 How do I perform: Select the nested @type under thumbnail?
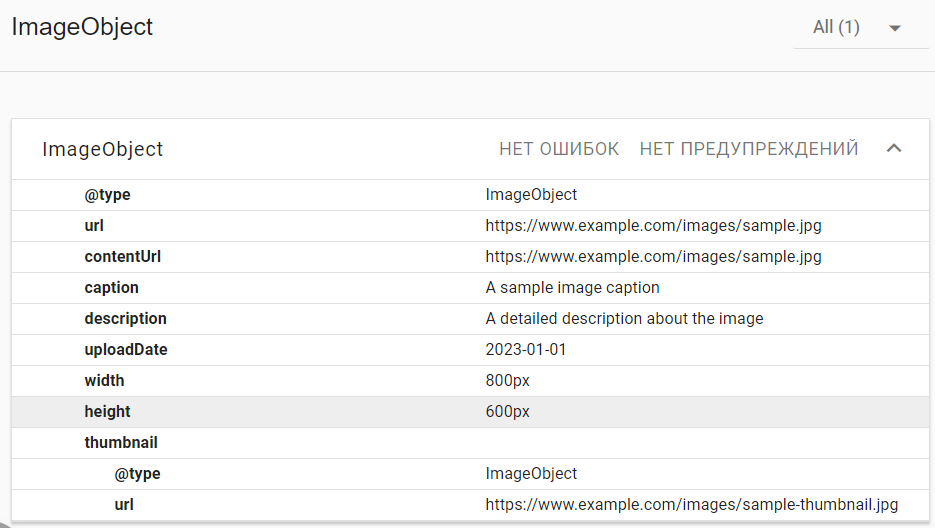(x=137, y=474)
